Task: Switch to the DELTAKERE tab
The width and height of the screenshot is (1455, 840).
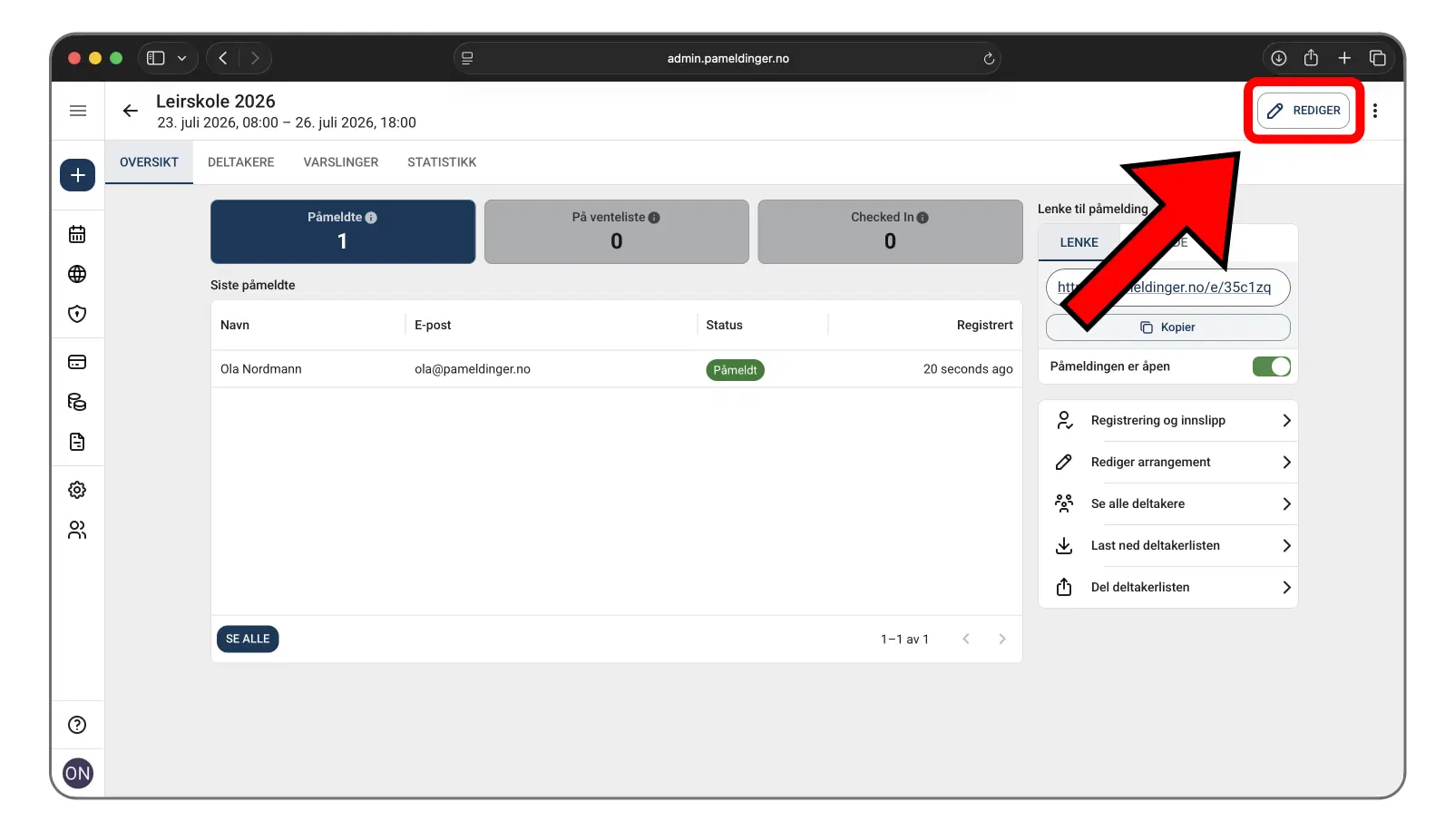Action: point(240,162)
